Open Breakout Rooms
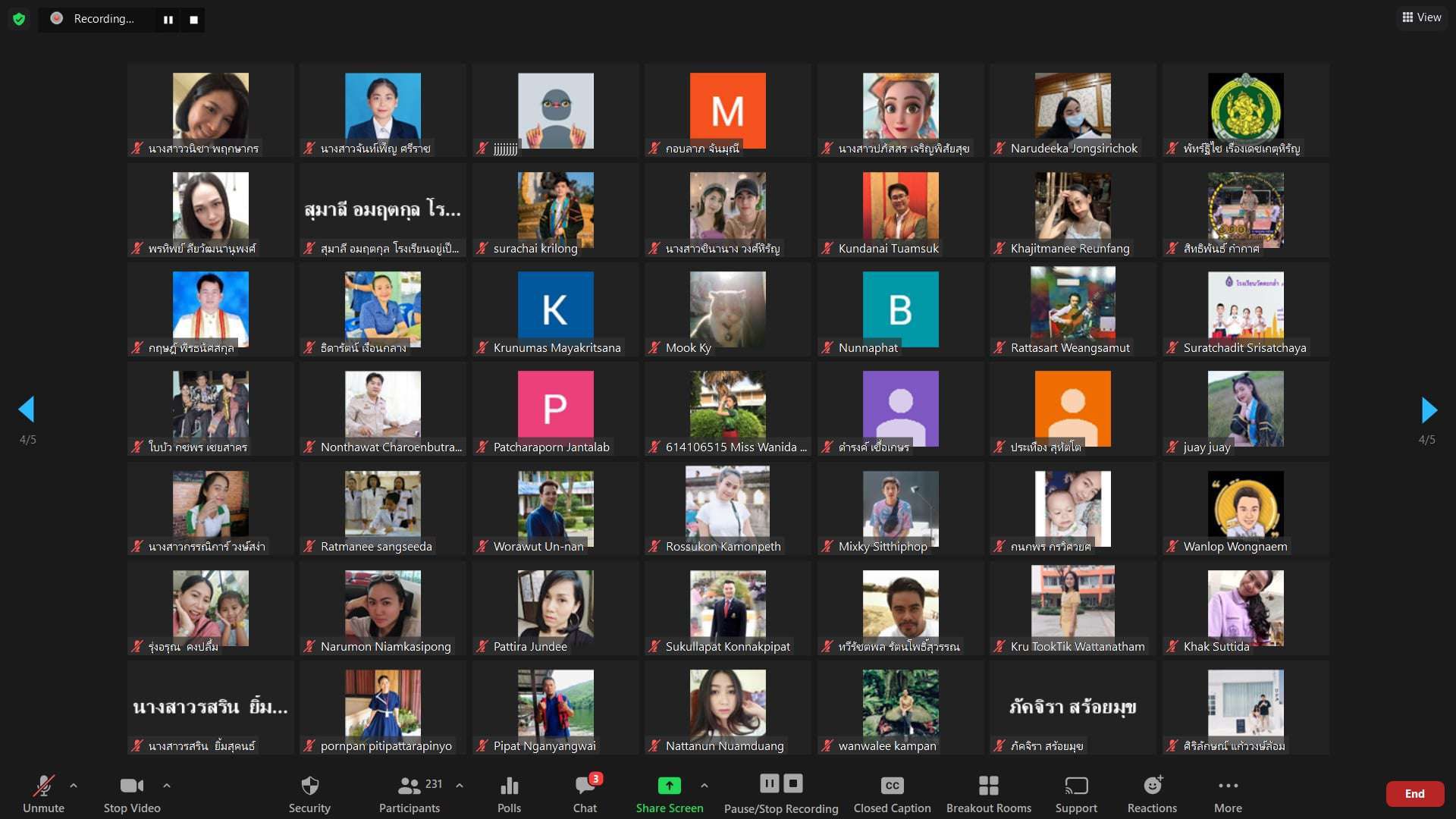The width and height of the screenshot is (1456, 819). point(988,786)
